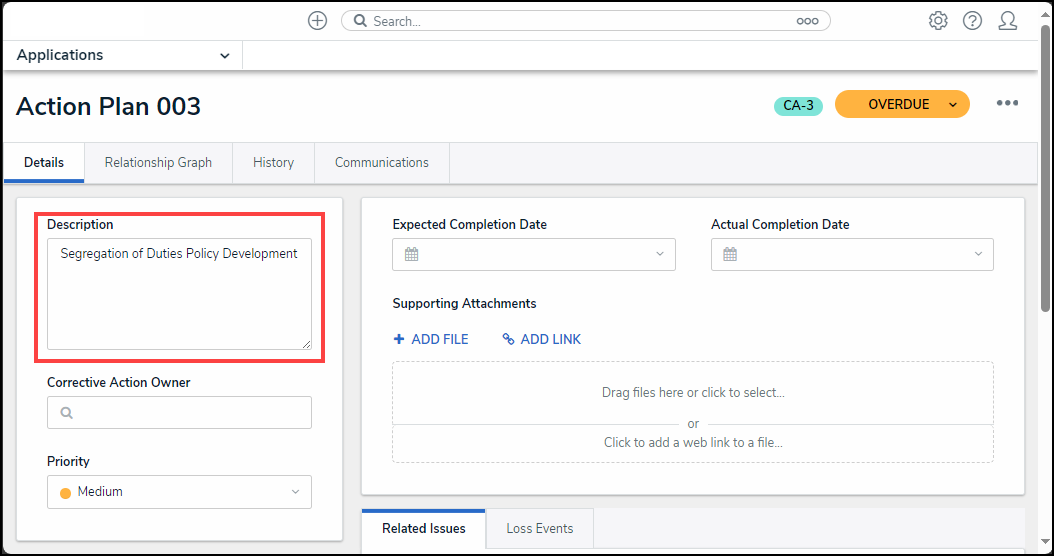Open the settings gear icon
Screen dimensions: 1054x556
coord(938,21)
